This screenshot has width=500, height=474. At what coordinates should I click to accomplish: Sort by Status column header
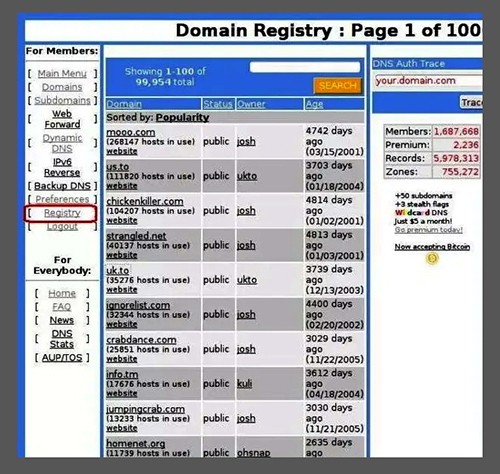[218, 104]
